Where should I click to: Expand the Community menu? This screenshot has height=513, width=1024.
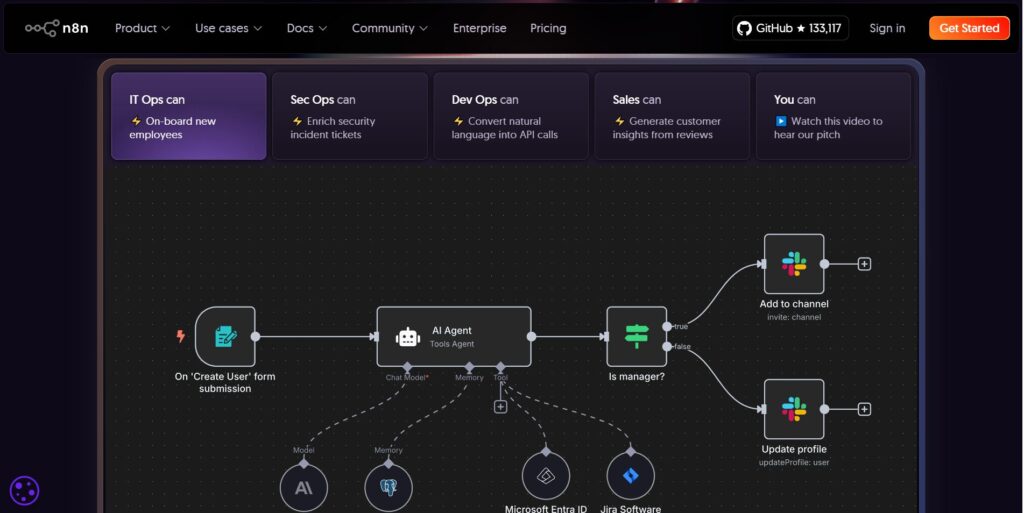390,28
